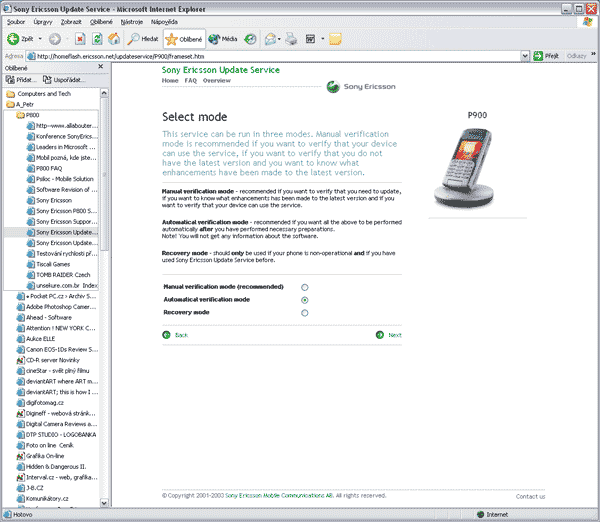Click the Edit document toolbar icon
This screenshot has width=600, height=522.
click(310, 39)
